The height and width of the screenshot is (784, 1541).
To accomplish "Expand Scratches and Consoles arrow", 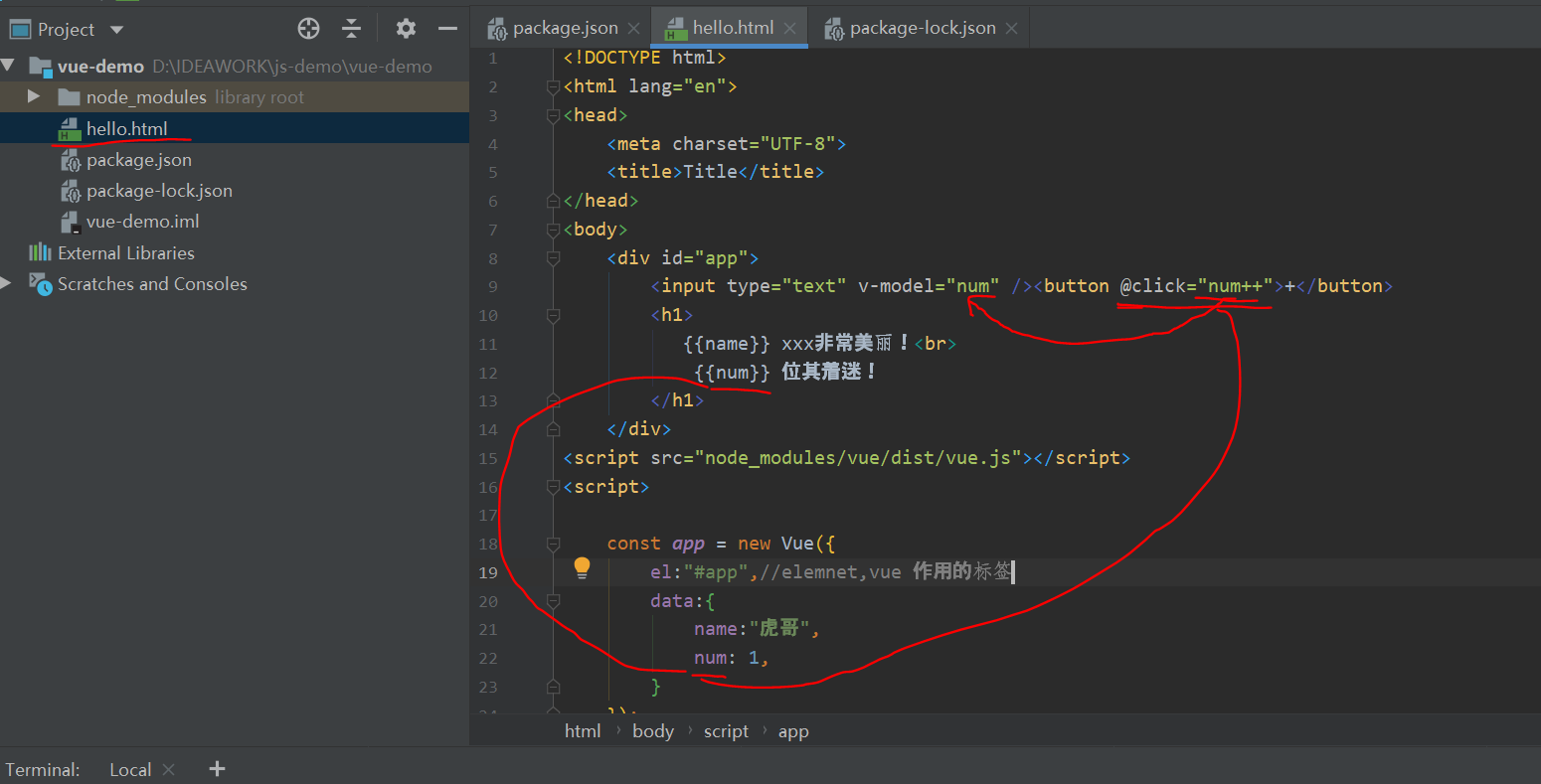I will click(7, 283).
